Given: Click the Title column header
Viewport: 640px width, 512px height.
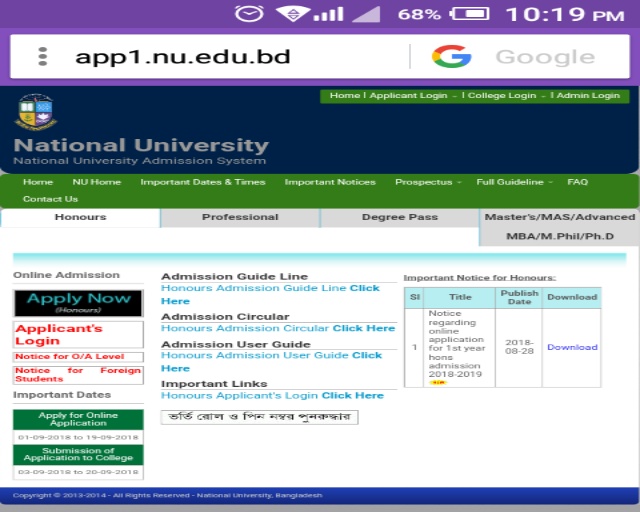Looking at the screenshot, I should pyautogui.click(x=460, y=297).
